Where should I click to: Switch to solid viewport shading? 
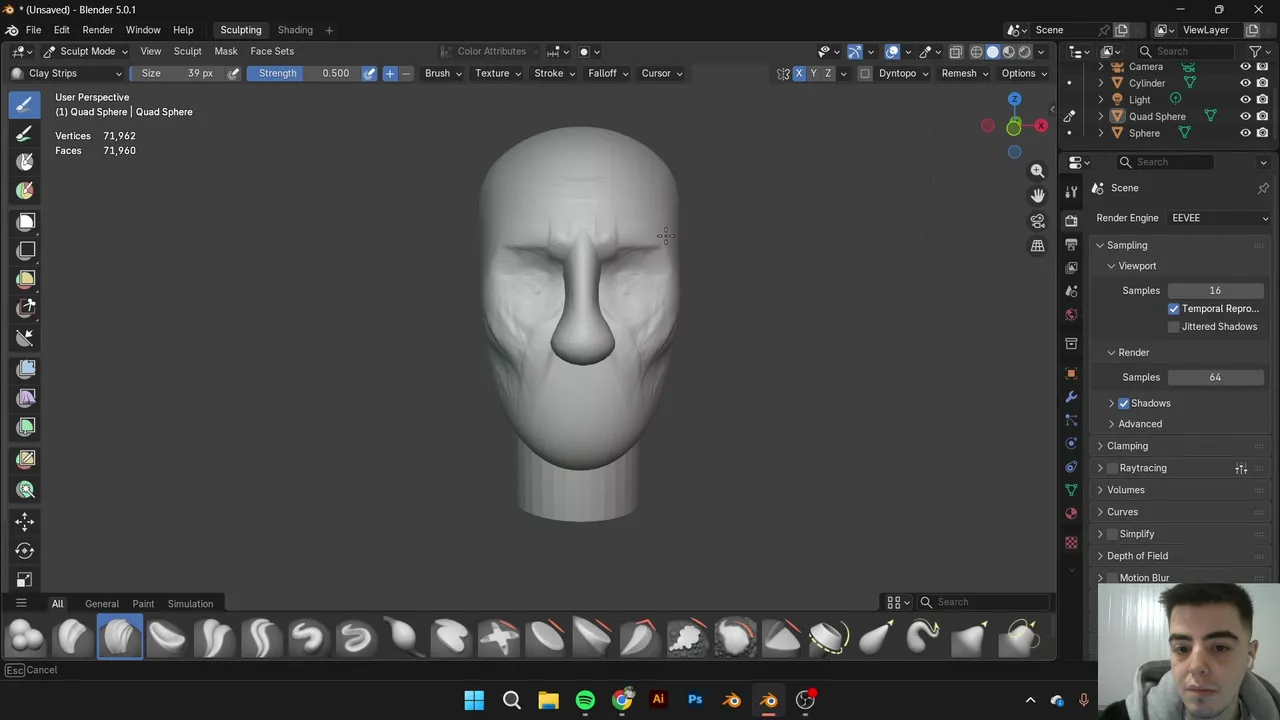tap(992, 52)
